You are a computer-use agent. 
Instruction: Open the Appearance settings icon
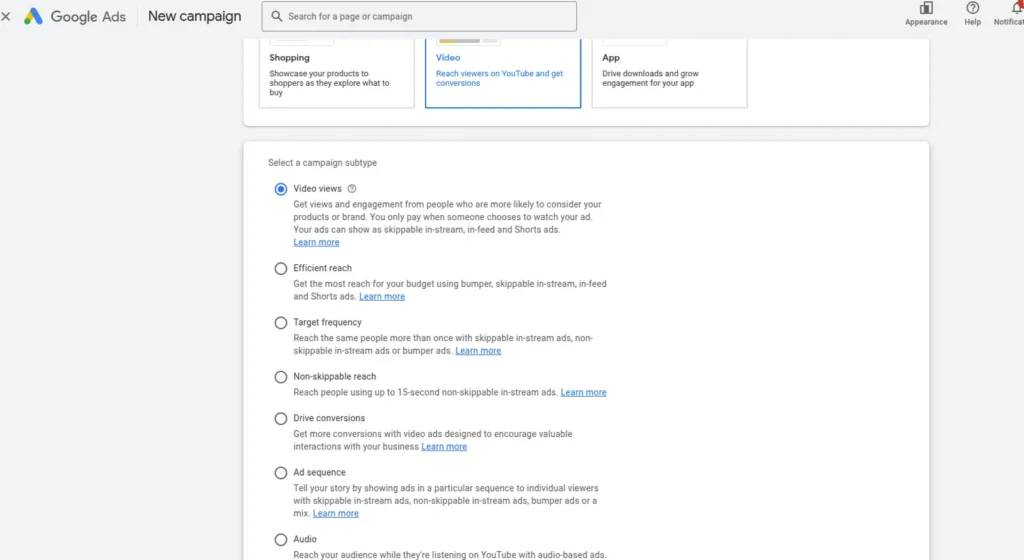point(926,8)
